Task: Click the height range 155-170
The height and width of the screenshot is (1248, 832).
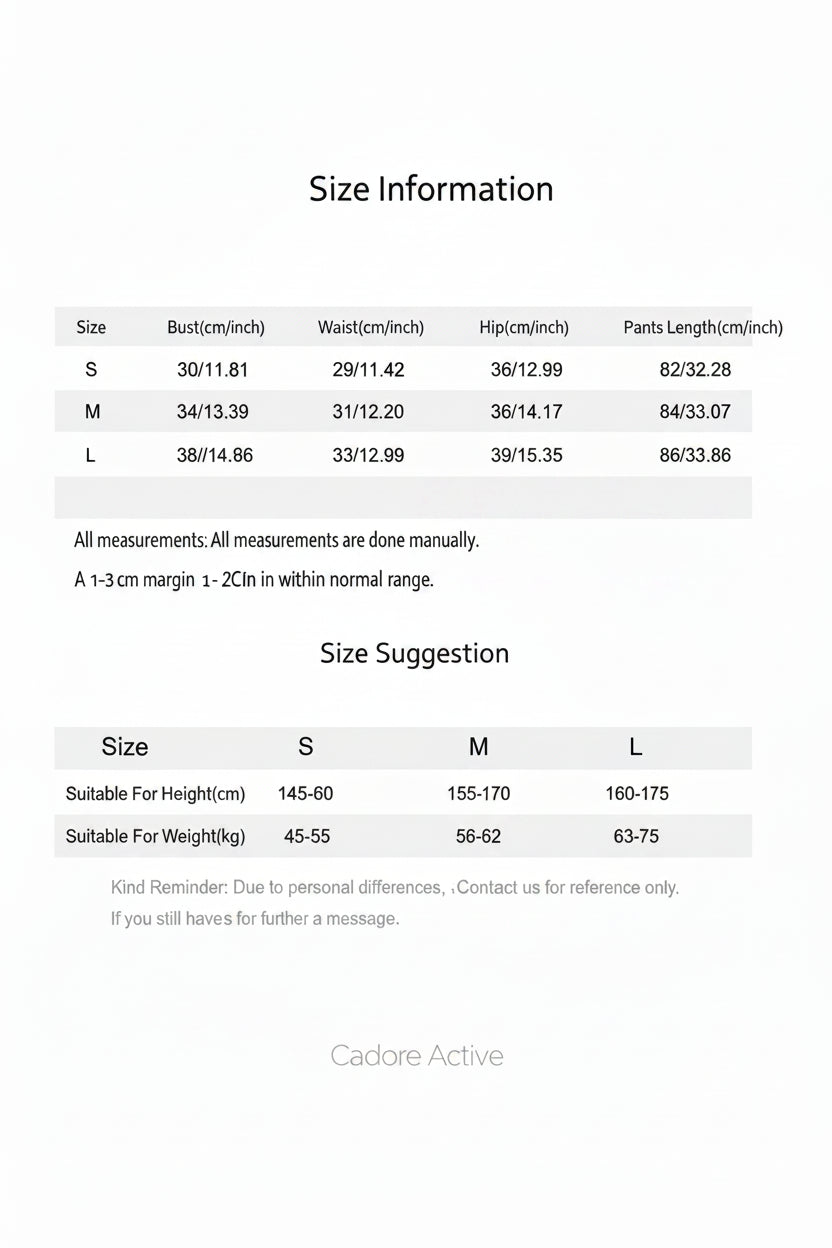Action: (478, 794)
